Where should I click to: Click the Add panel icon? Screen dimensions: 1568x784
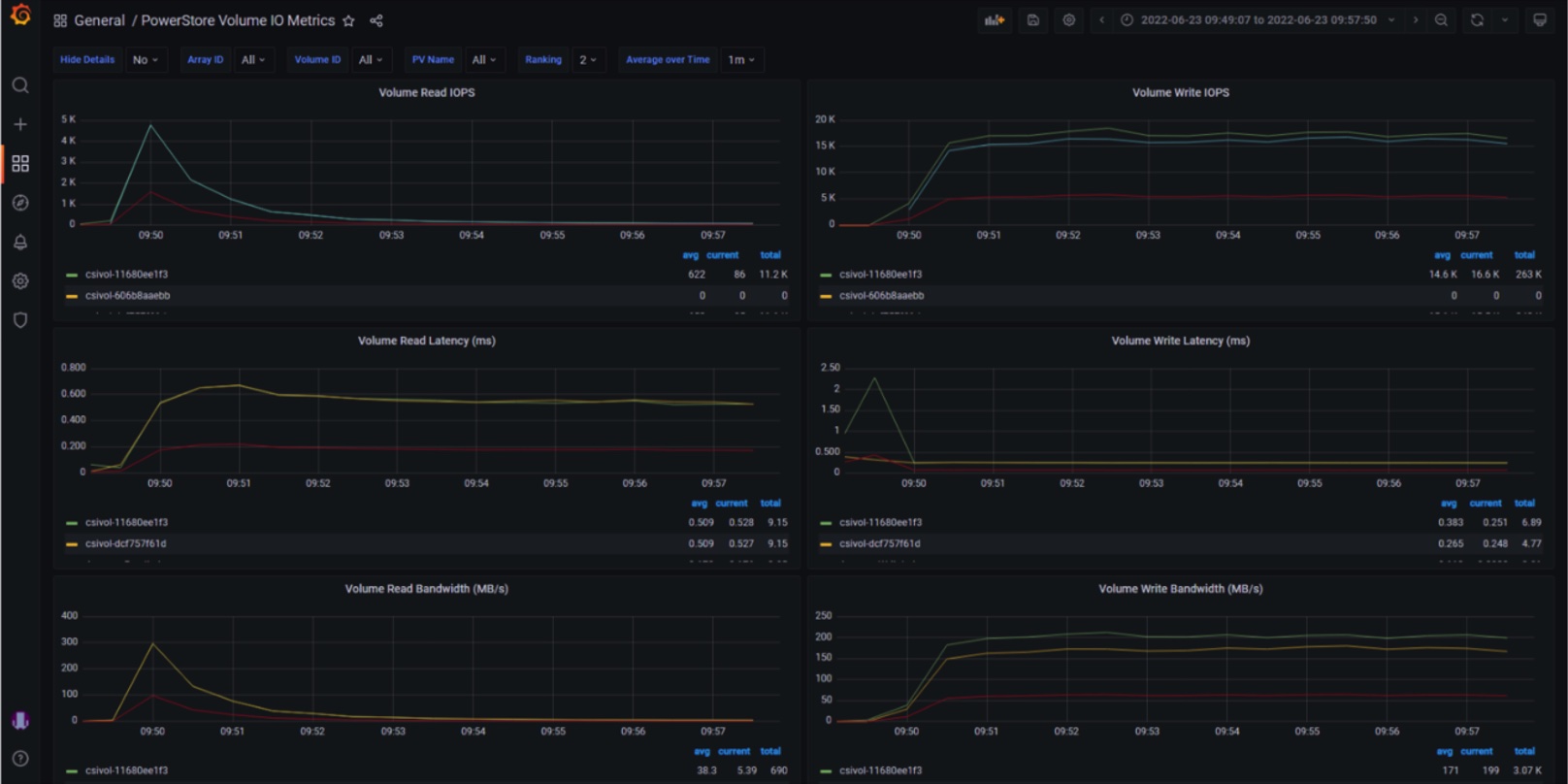tap(995, 19)
